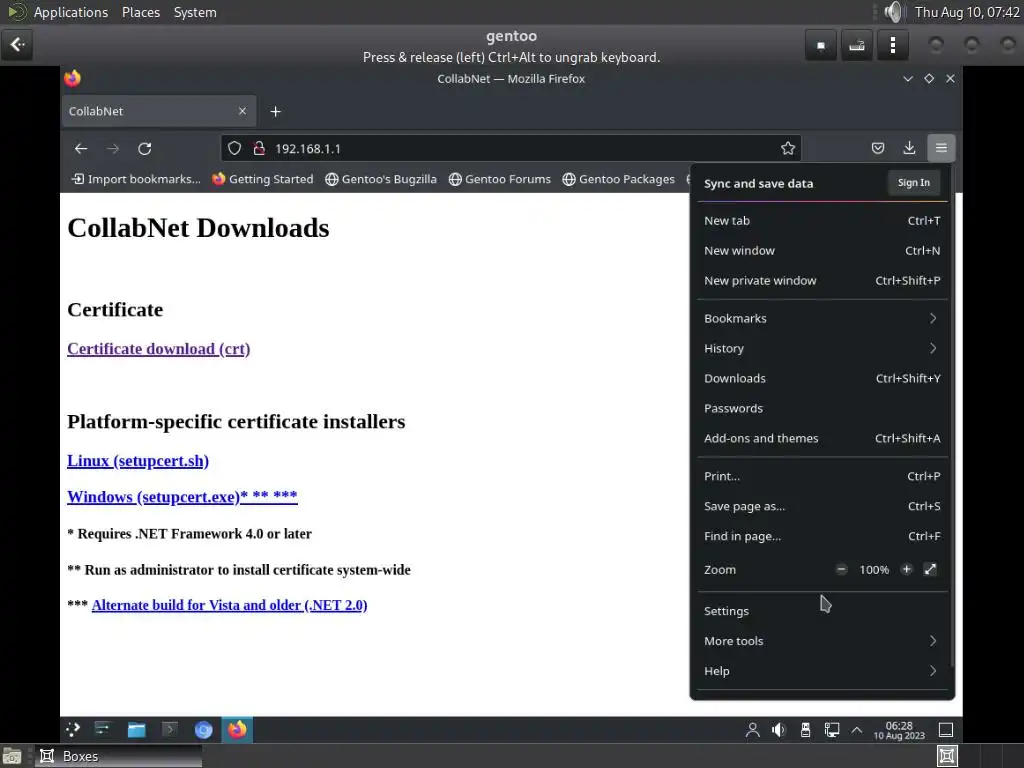Viewport: 1024px width, 768px height.
Task: Click the Boxes stop square button
Action: [x=821, y=46]
